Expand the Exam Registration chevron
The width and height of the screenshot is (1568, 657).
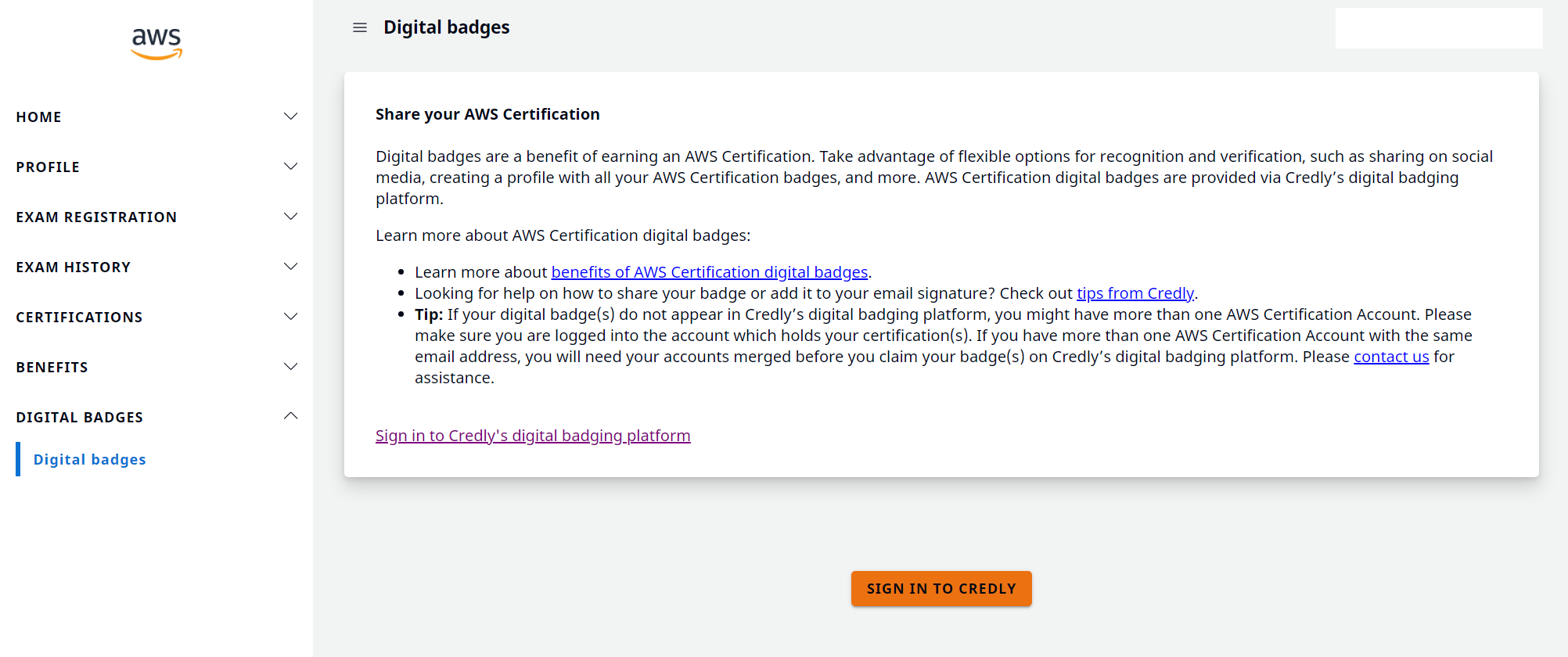290,217
